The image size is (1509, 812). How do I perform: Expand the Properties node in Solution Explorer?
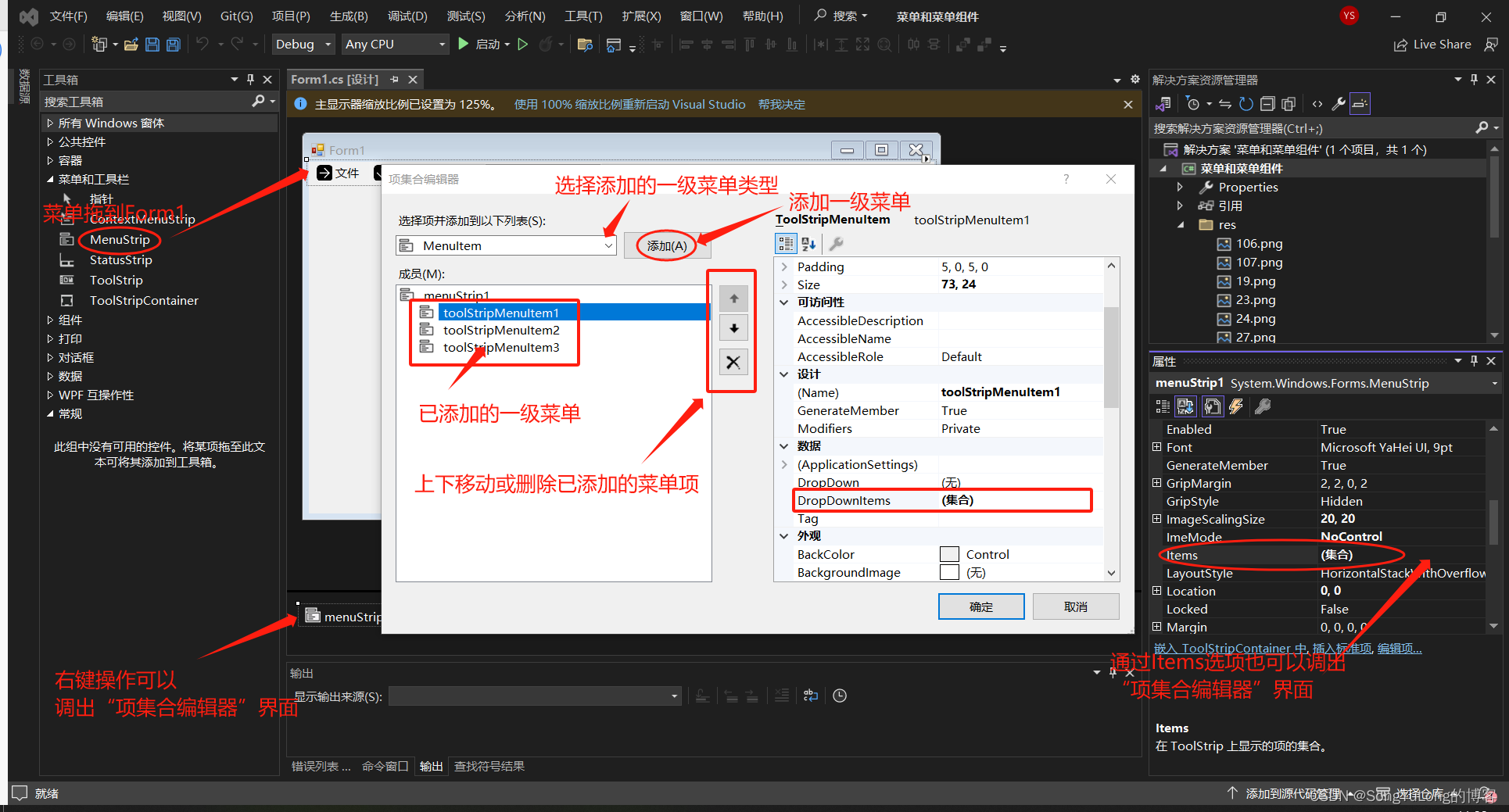(x=1180, y=187)
